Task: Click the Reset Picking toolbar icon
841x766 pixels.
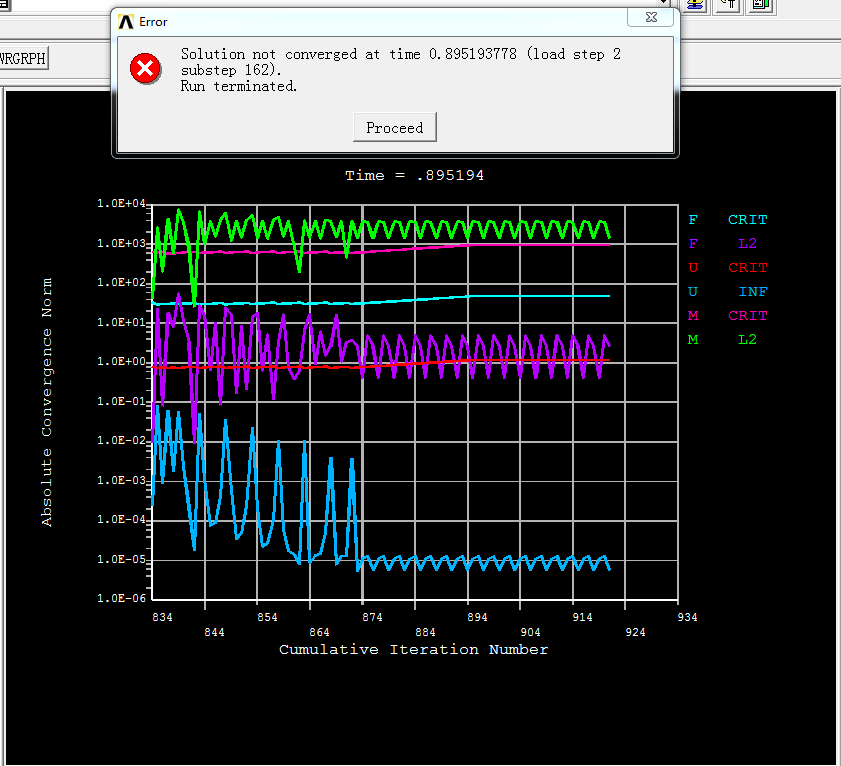Action: point(728,4)
